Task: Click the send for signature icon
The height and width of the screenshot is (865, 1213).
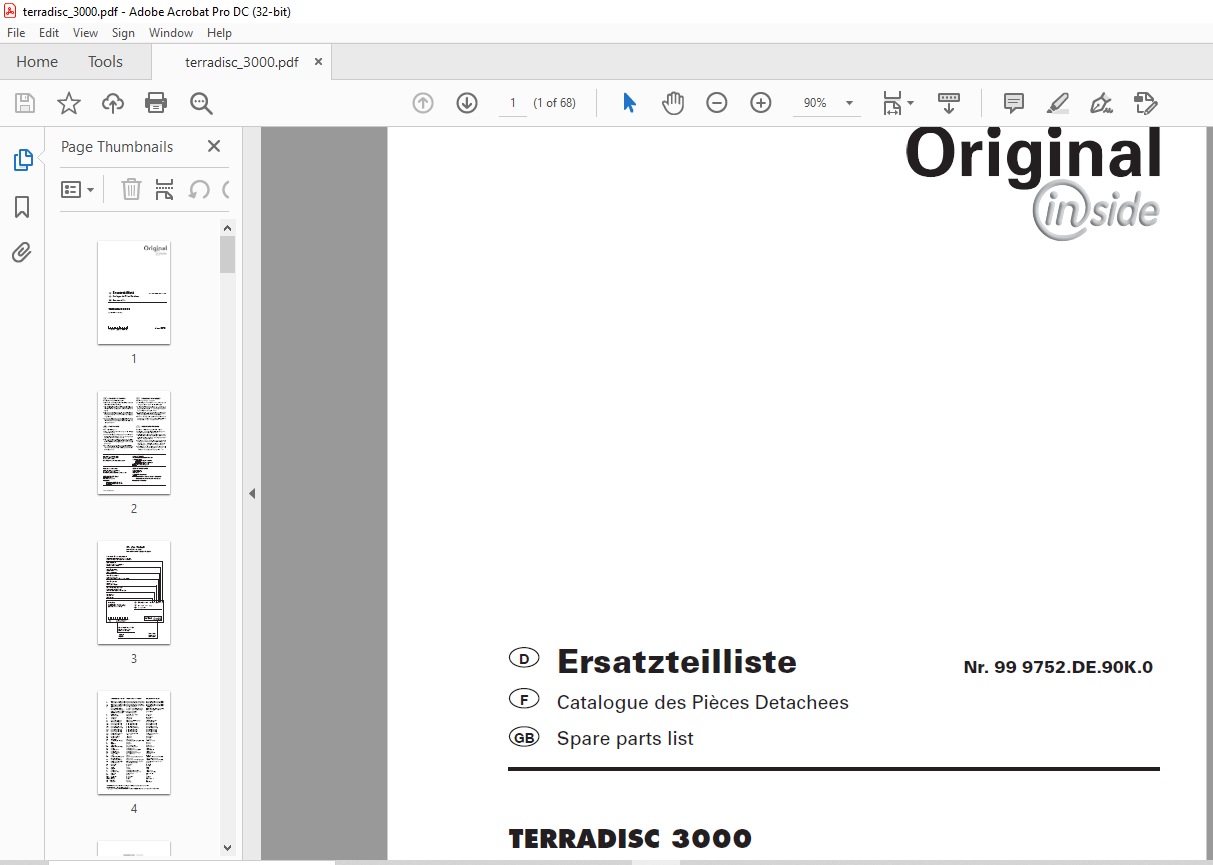Action: point(1146,103)
